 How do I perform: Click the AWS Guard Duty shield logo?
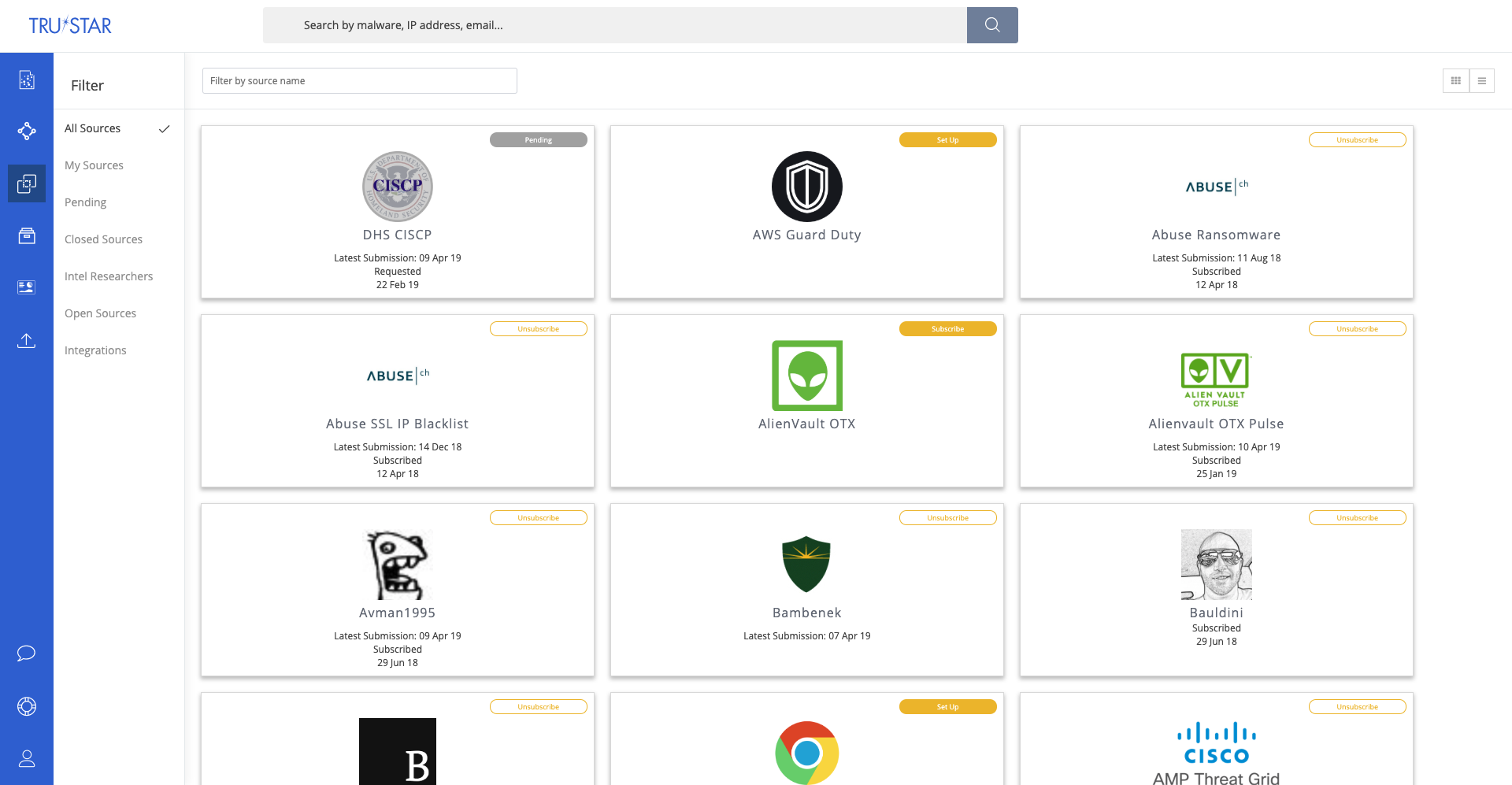pos(807,187)
